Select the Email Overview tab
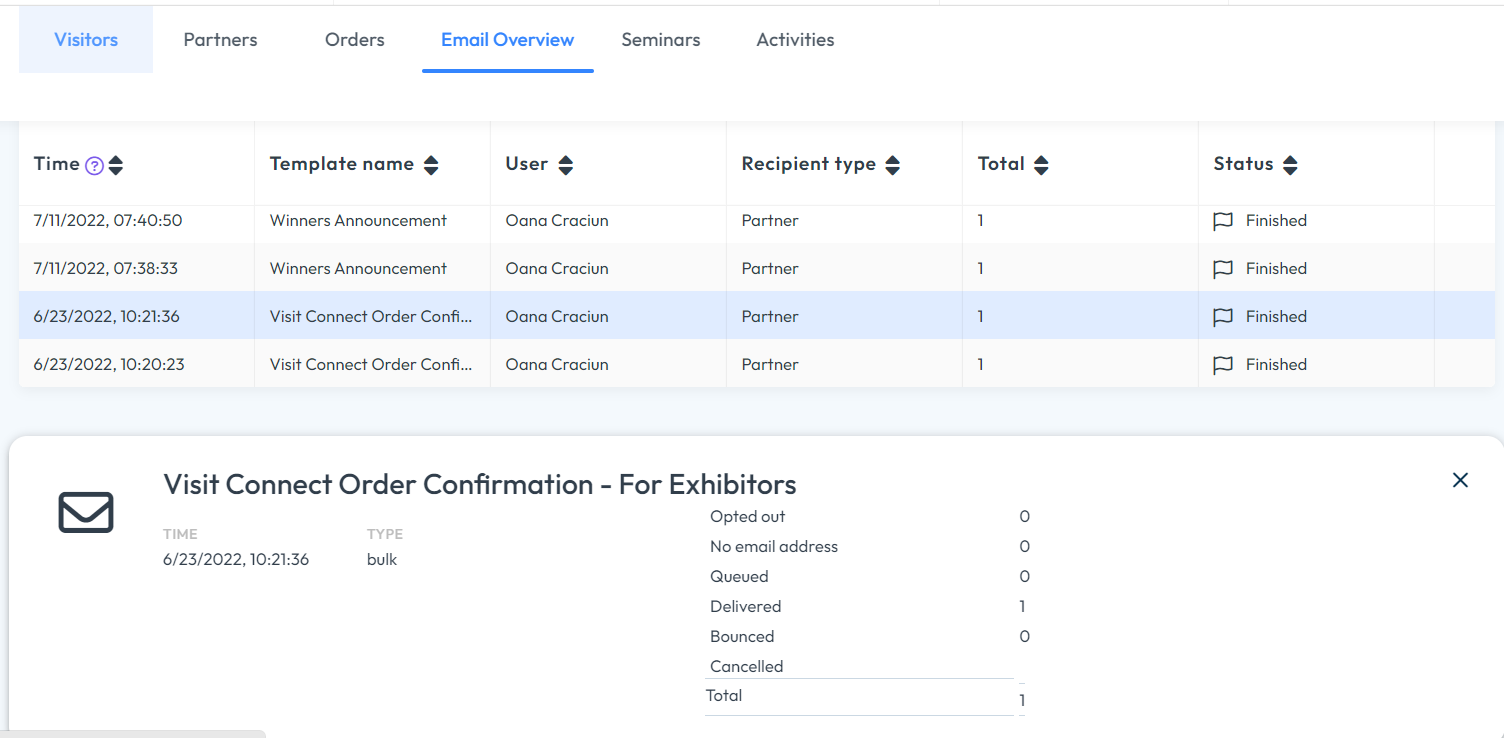Screen dimensions: 1504x738 click(507, 39)
